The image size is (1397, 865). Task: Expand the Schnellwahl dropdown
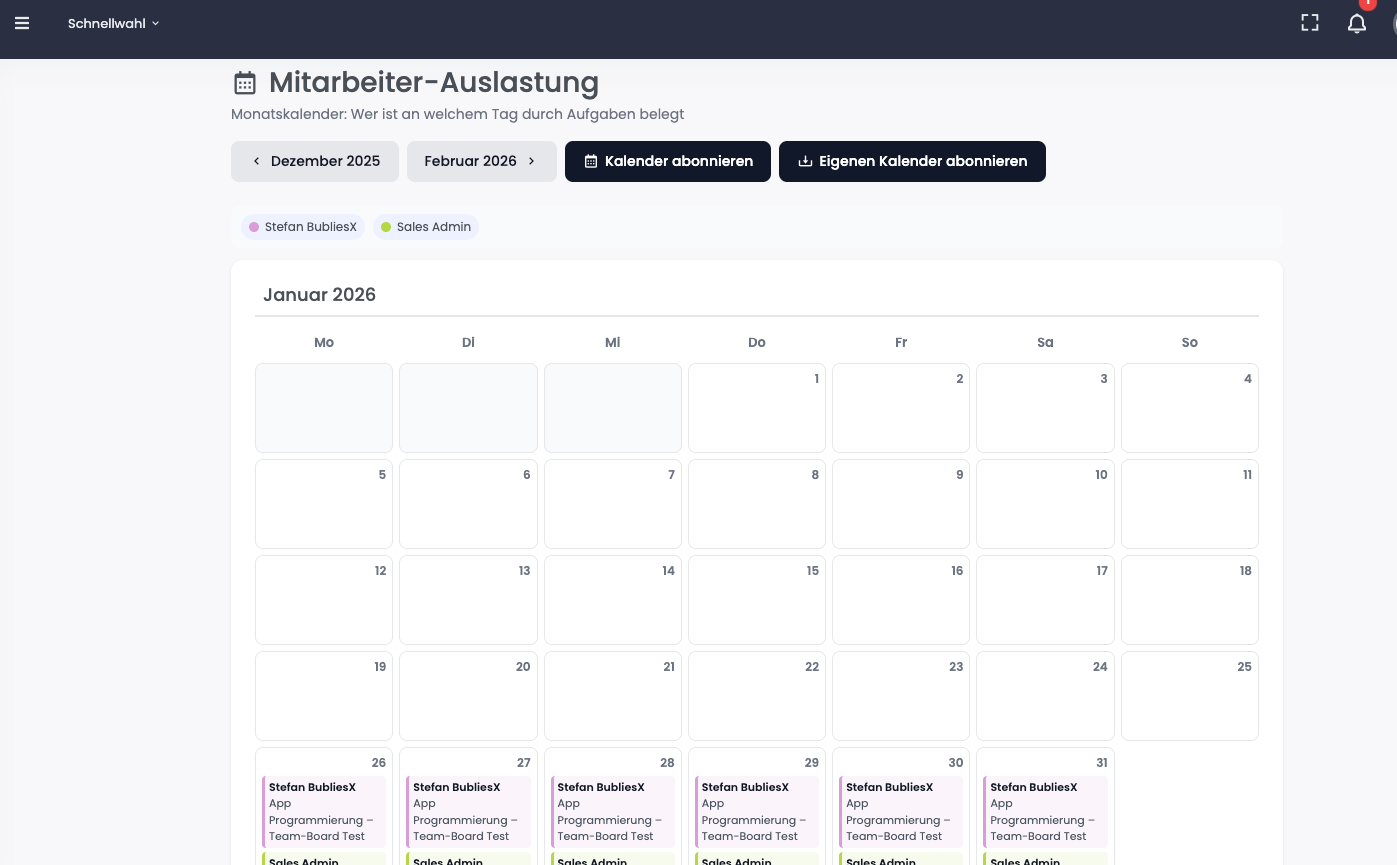coord(113,23)
